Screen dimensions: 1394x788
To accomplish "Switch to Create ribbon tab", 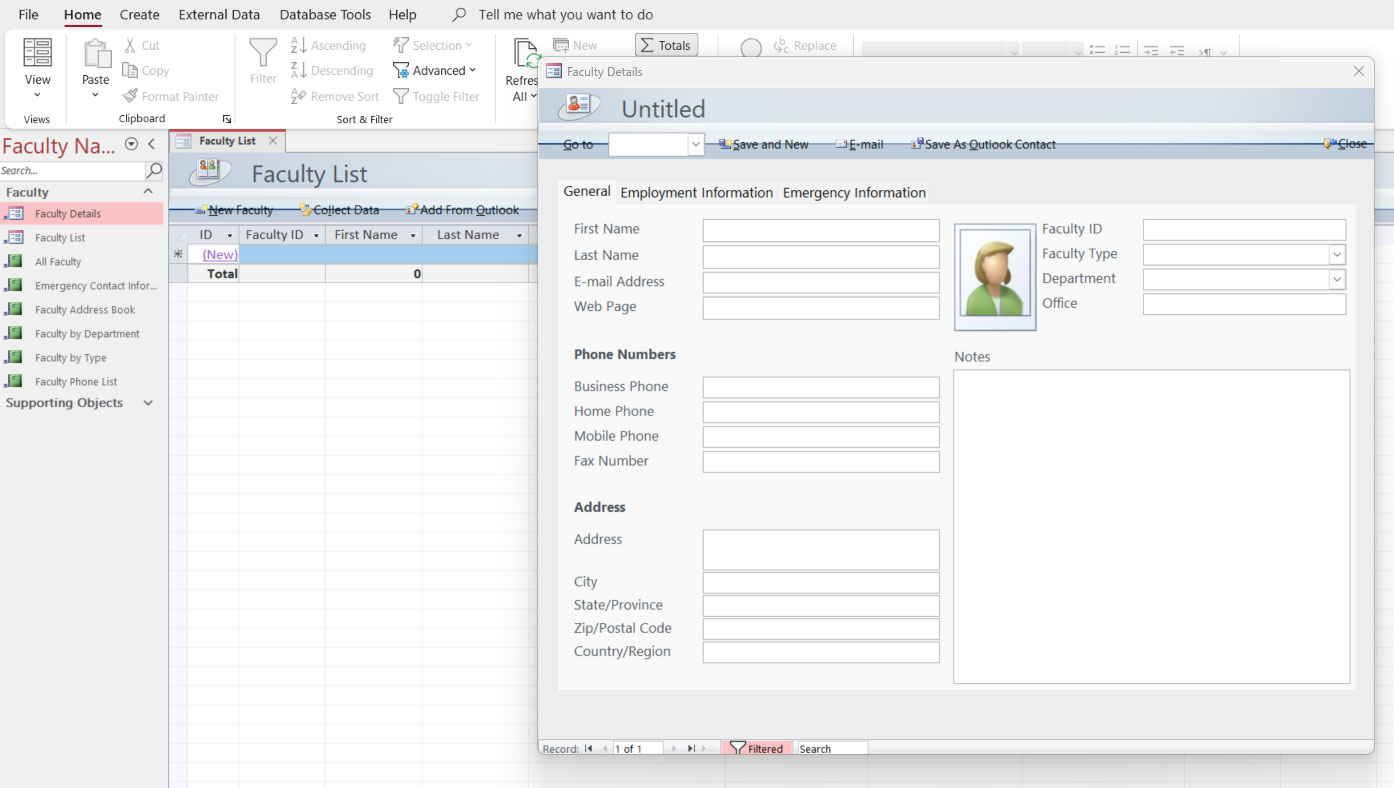I will coord(139,15).
